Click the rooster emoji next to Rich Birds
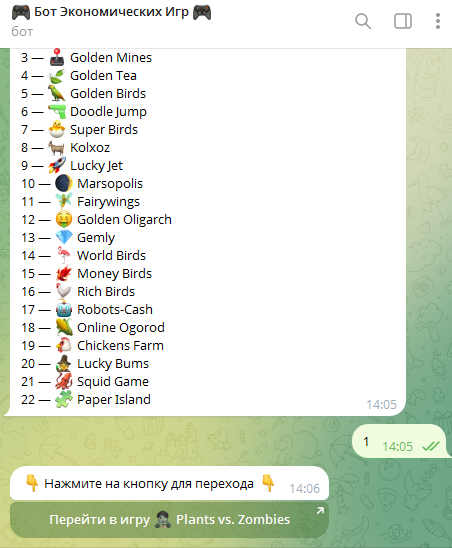The width and height of the screenshot is (452, 548). click(x=64, y=292)
